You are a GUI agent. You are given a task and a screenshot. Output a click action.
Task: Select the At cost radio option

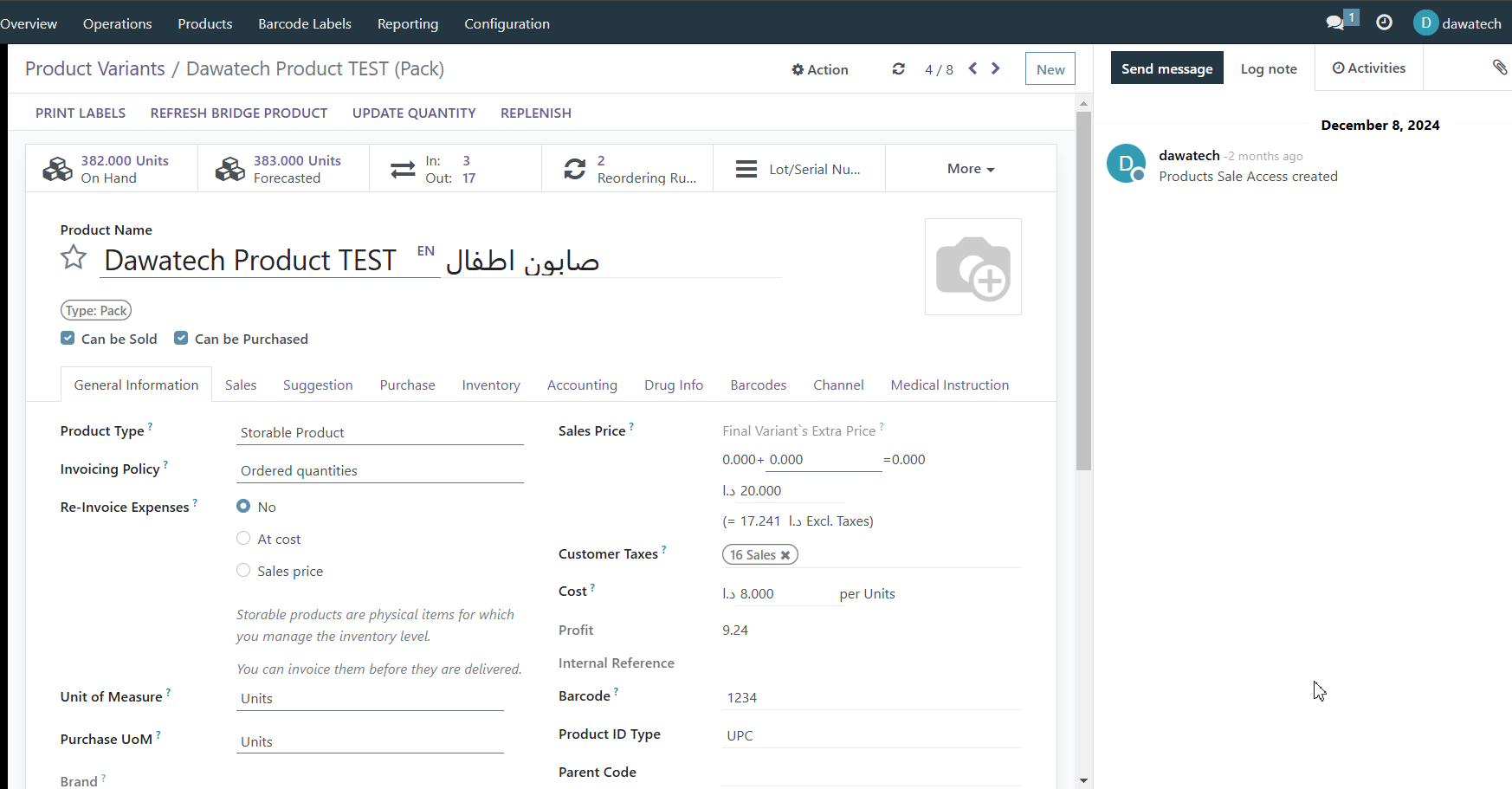point(243,538)
